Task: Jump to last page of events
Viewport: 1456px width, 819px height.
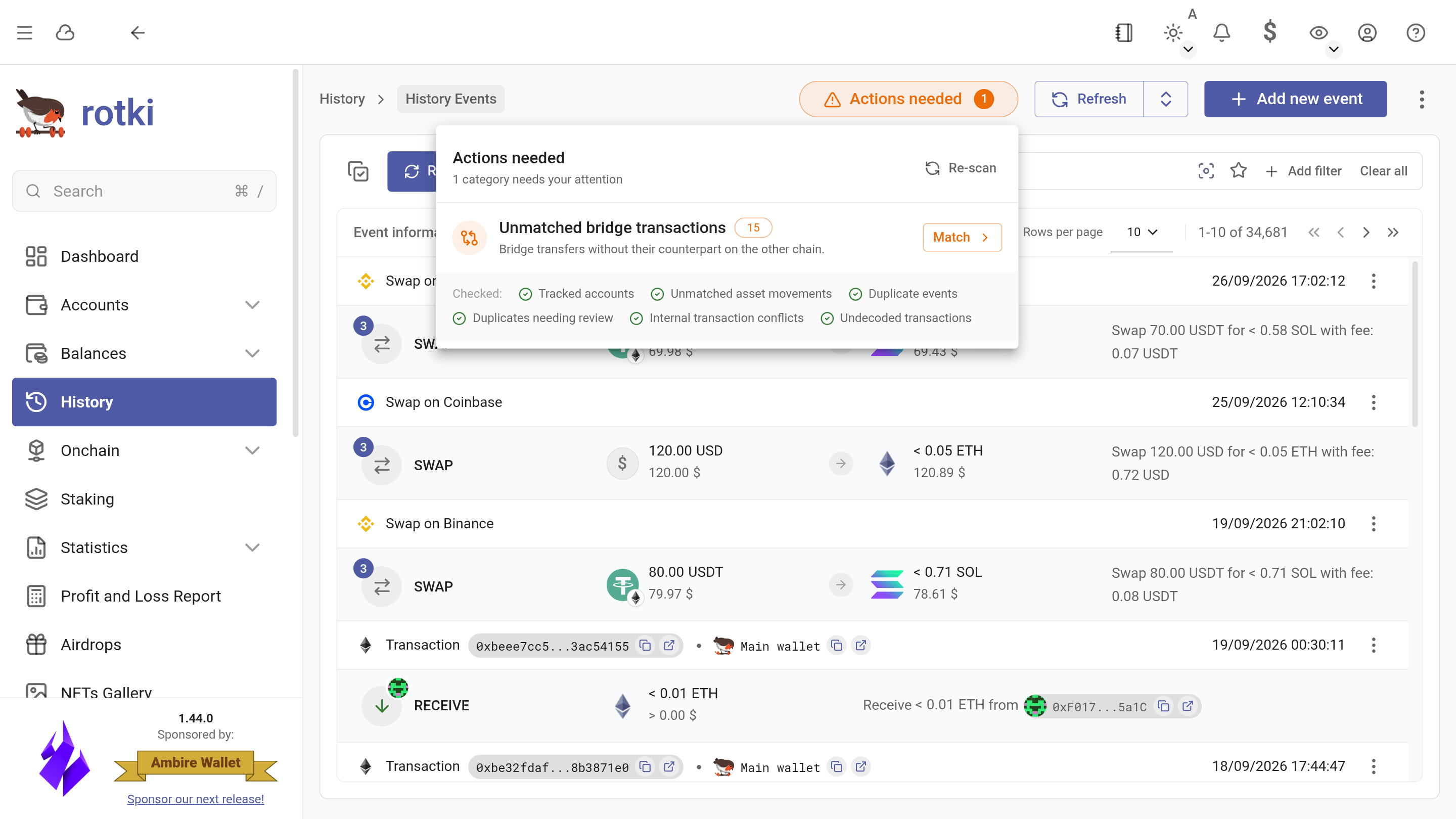Action: click(x=1393, y=233)
